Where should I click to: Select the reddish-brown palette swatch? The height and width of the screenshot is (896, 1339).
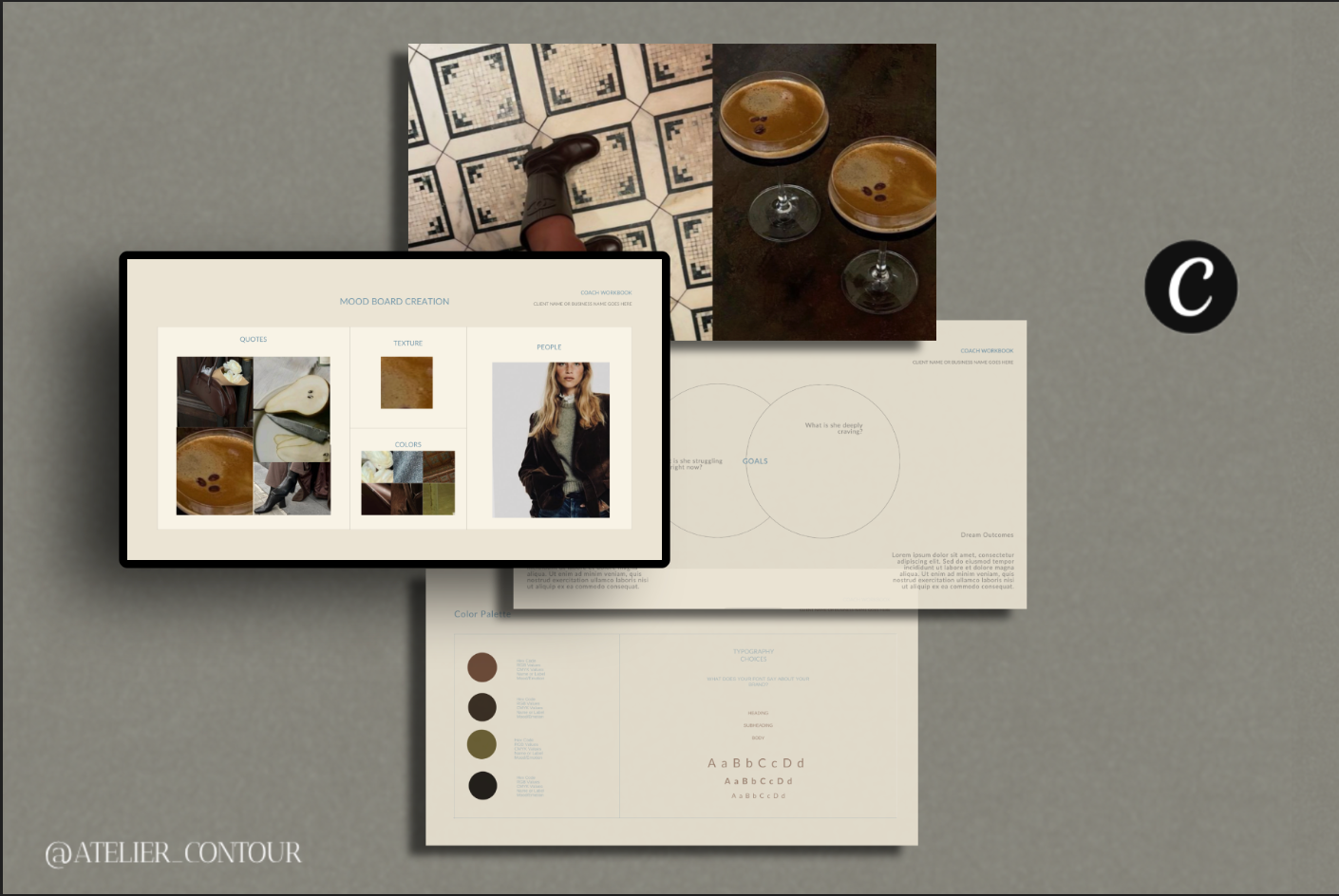pos(482,667)
